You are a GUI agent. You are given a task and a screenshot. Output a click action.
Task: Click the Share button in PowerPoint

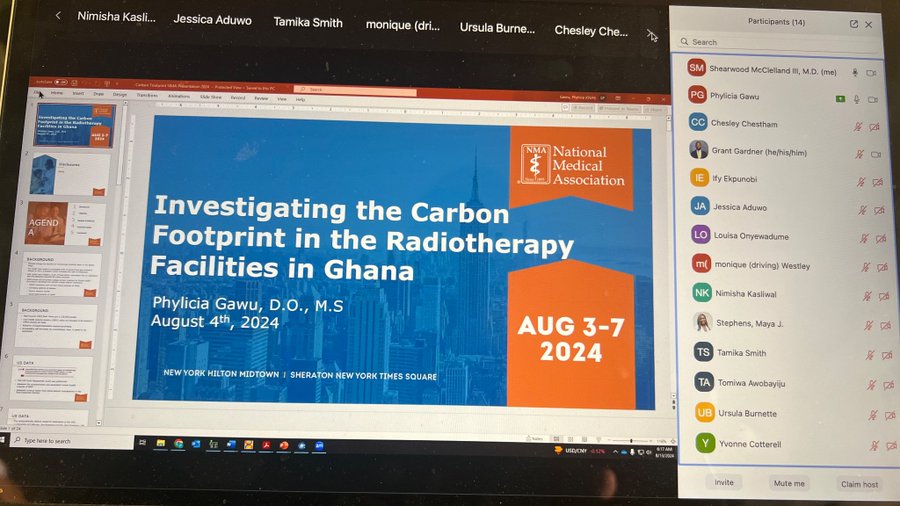pos(655,110)
